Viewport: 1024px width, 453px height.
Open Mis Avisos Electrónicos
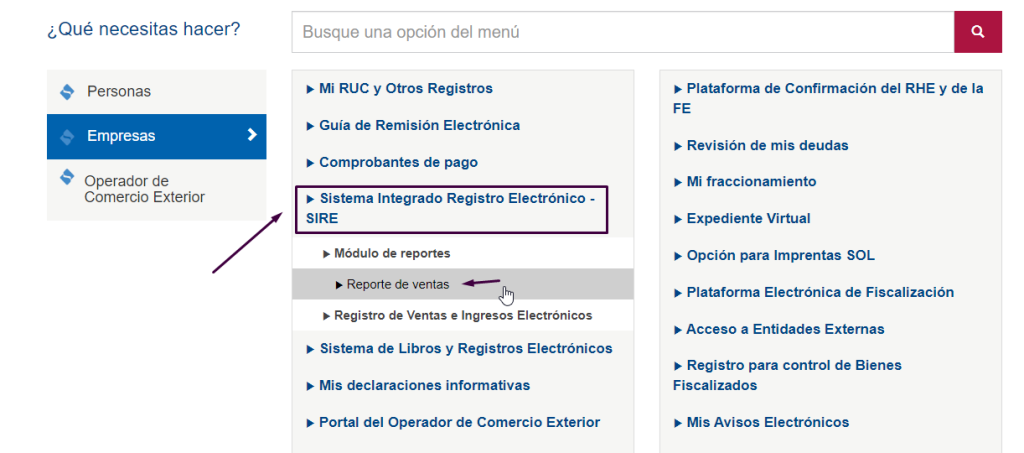click(761, 422)
